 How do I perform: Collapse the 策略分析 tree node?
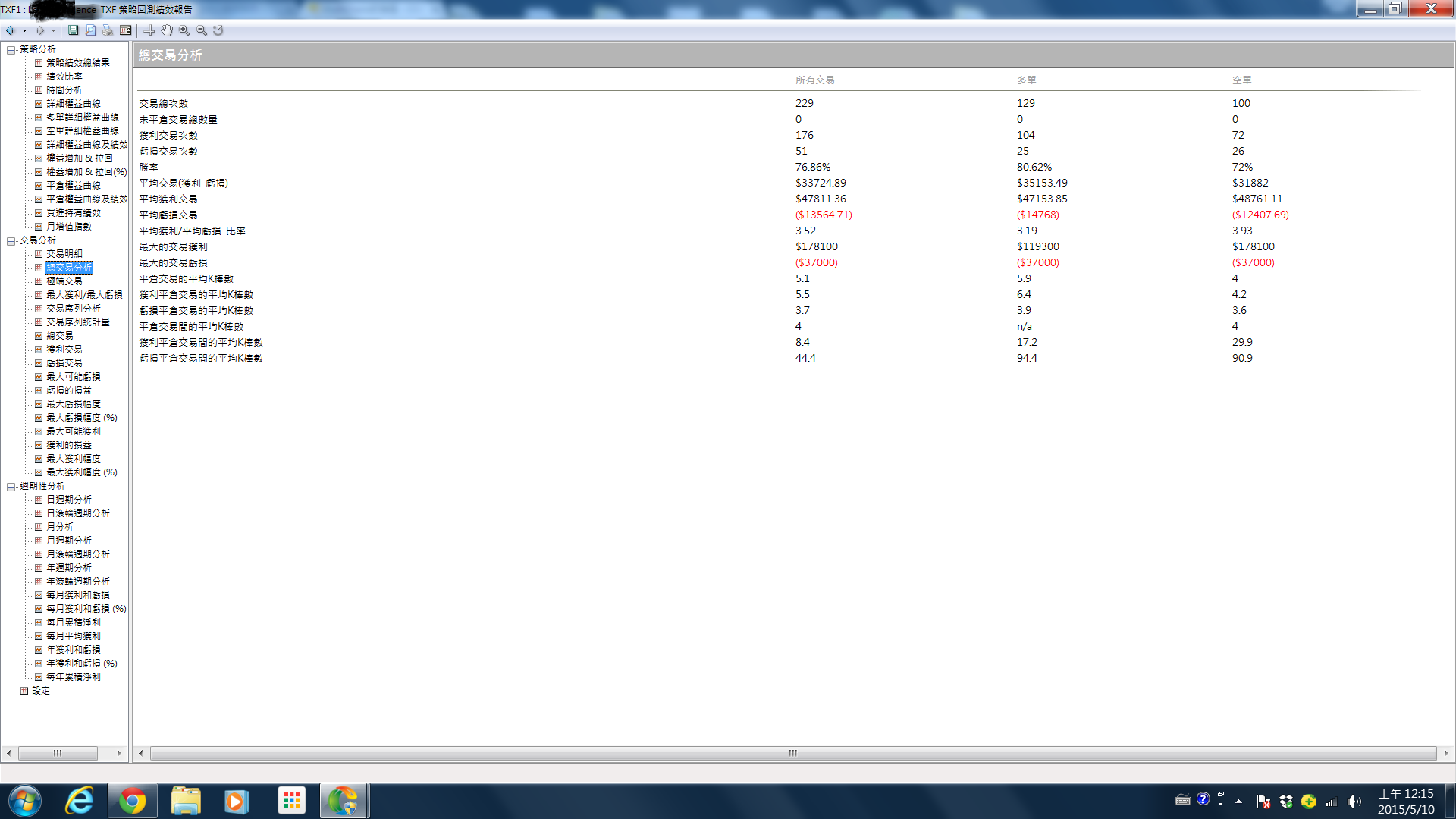[x=11, y=50]
